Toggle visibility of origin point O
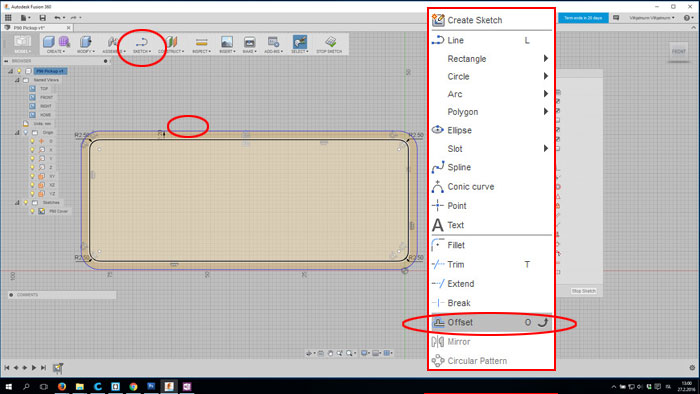The width and height of the screenshot is (700, 394). (x=32, y=141)
